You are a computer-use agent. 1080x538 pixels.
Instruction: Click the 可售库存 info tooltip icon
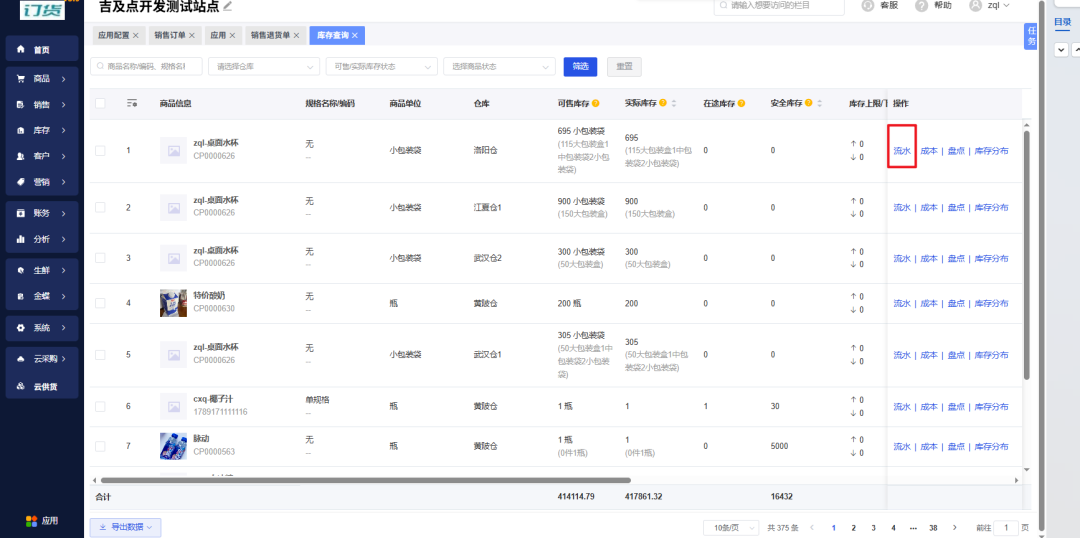(x=595, y=103)
